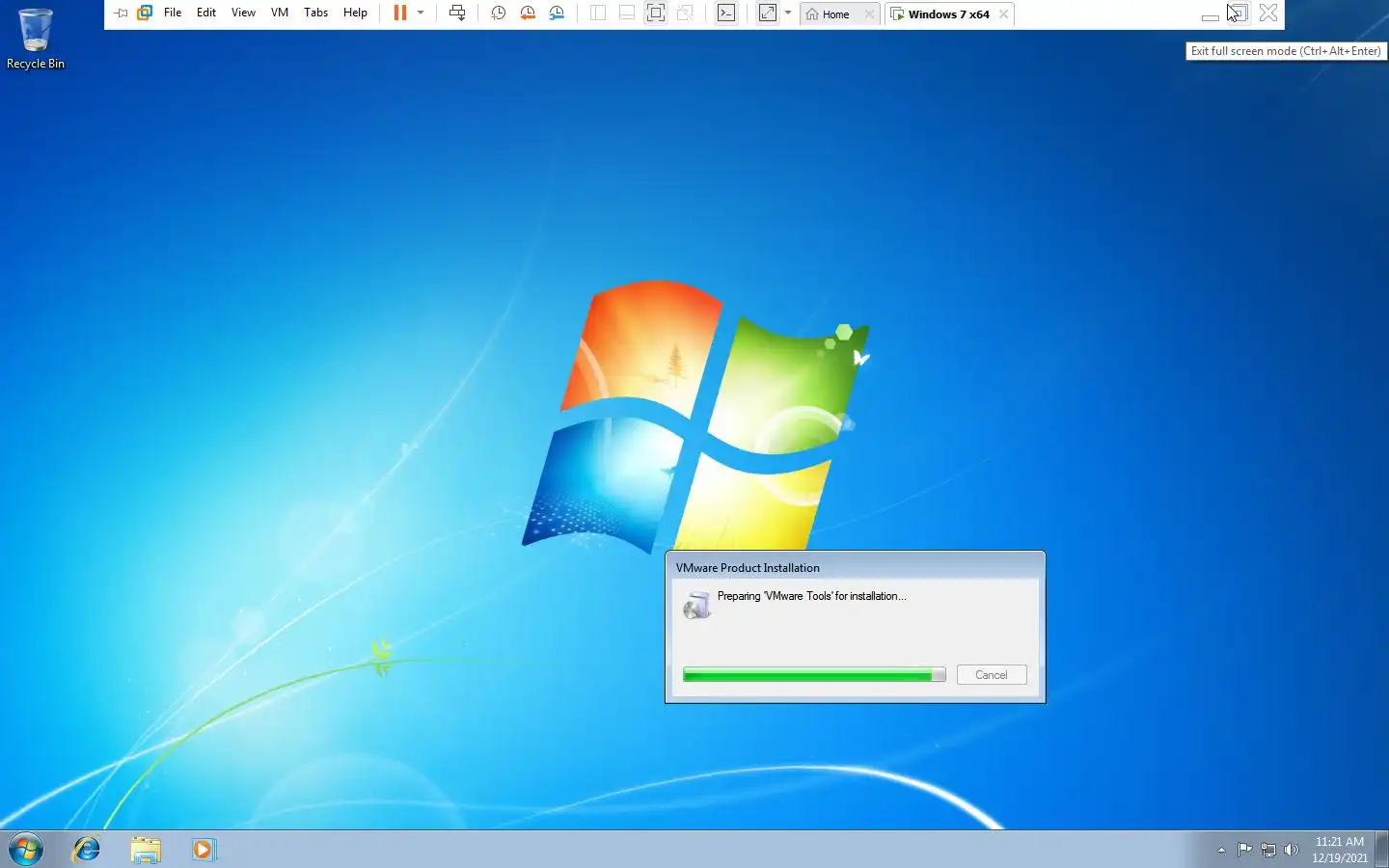This screenshot has width=1389, height=868.
Task: Click the VMware Product Installation title bar
Action: (x=855, y=567)
